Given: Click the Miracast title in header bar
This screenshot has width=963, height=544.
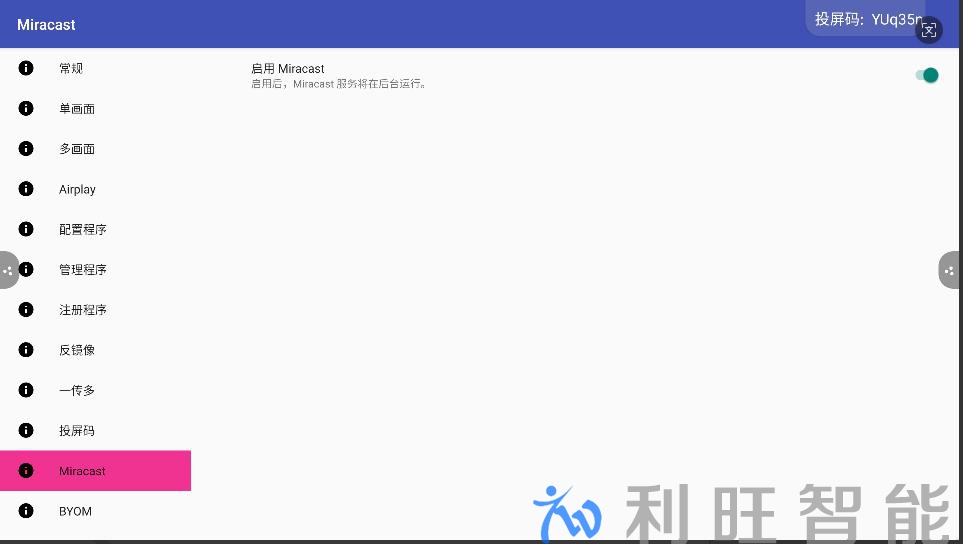Looking at the screenshot, I should (x=46, y=25).
